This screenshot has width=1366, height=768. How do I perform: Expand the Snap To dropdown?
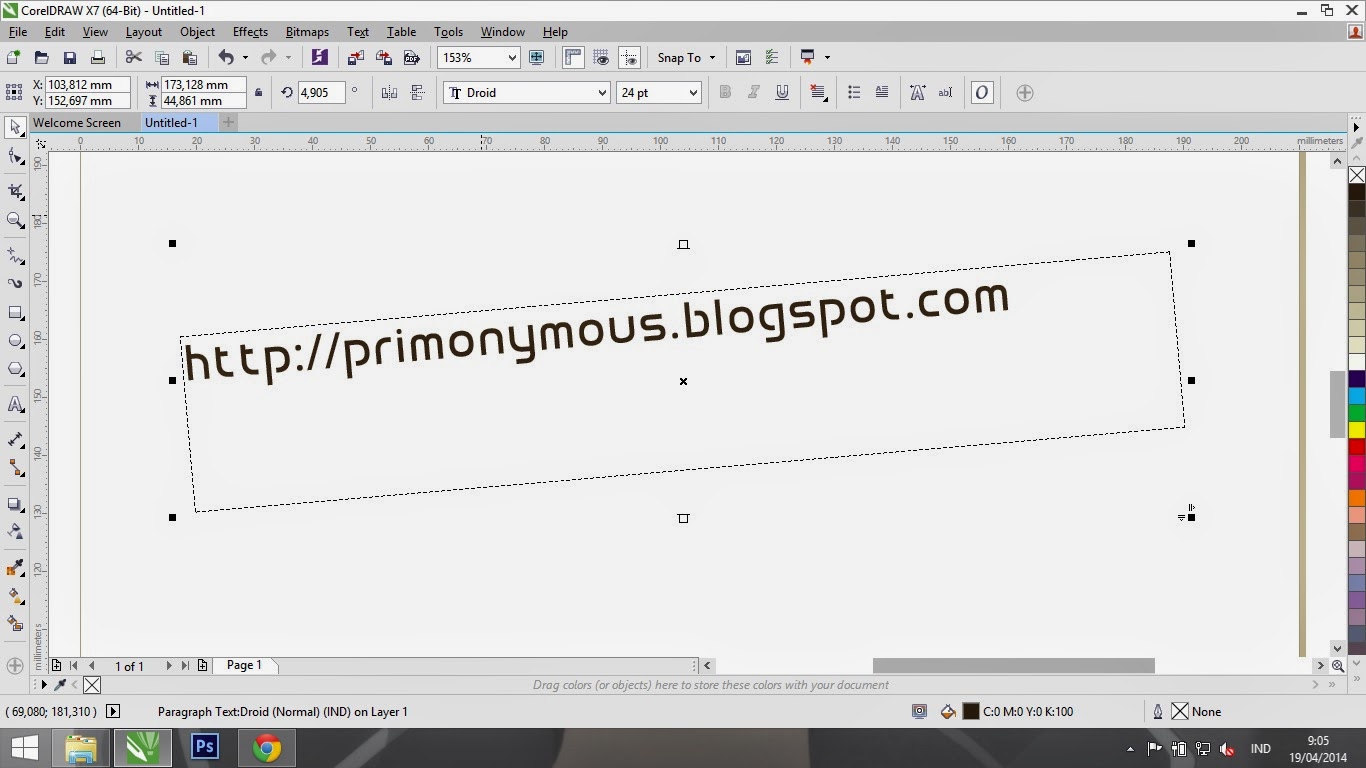coord(712,58)
